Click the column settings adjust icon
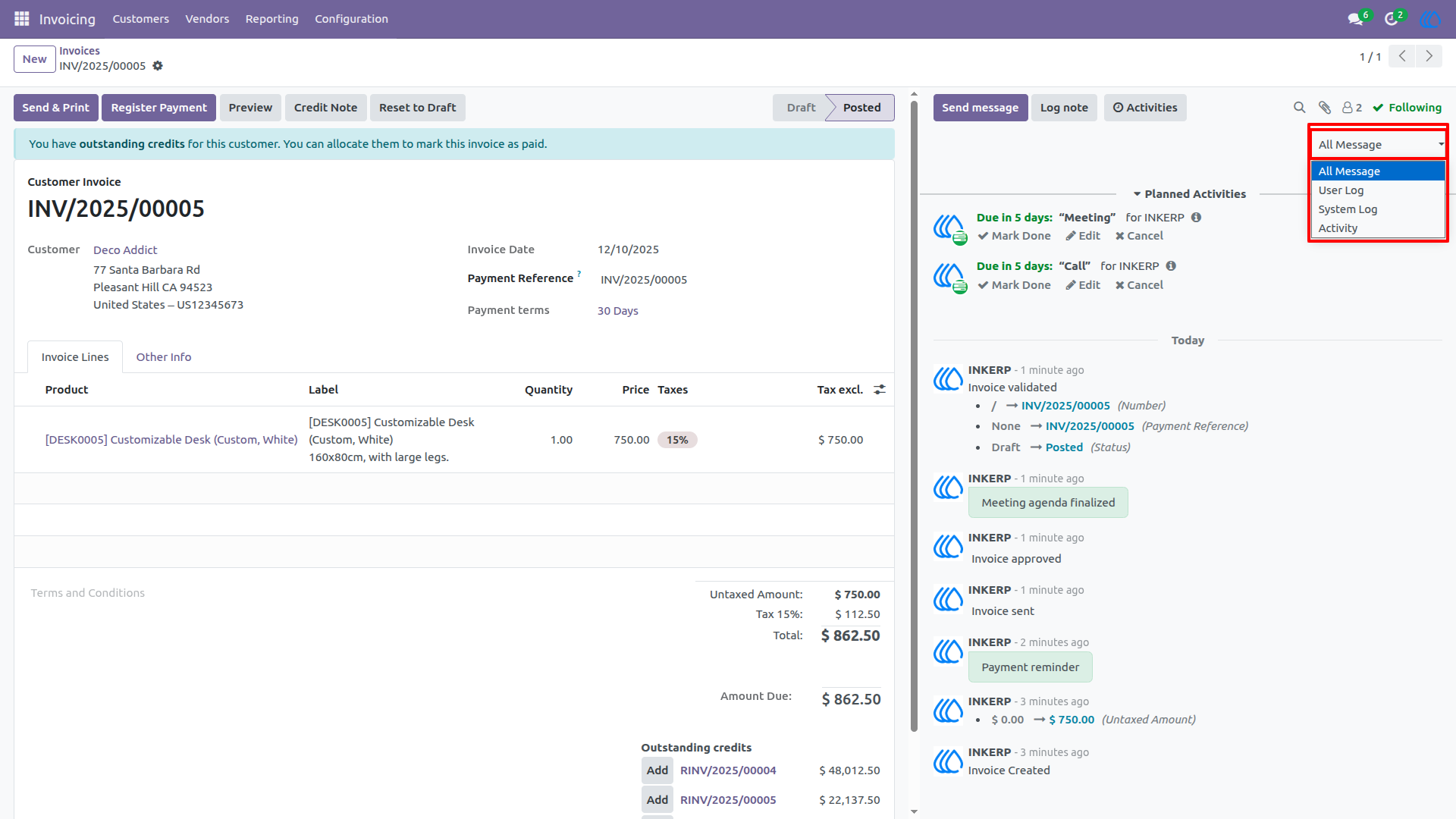1456x819 pixels. point(880,390)
